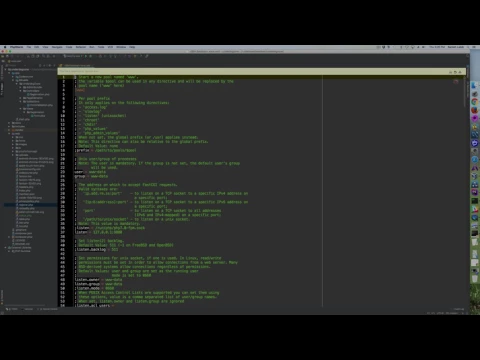Image resolution: width=480 pixels, height=360 pixels.
Task: Click the editor vertical scrollbar
Action: pyautogui.click(x=465, y=92)
